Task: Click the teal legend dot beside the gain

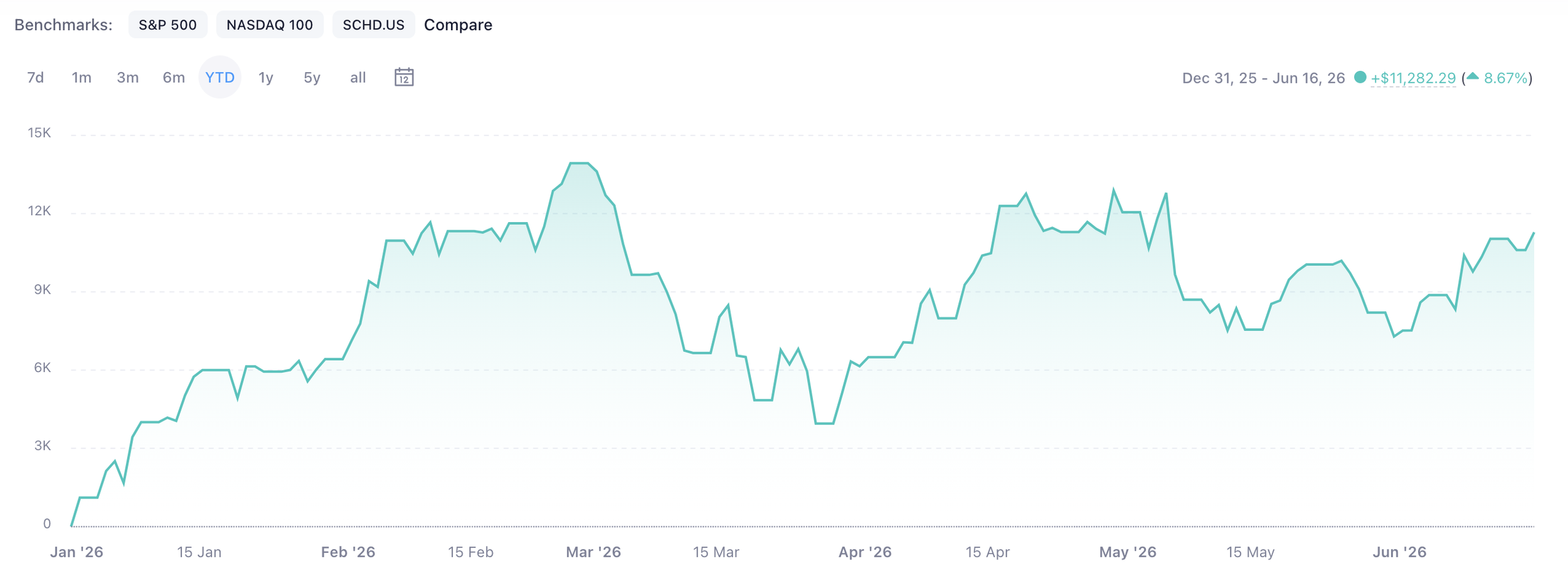Action: (x=1360, y=77)
